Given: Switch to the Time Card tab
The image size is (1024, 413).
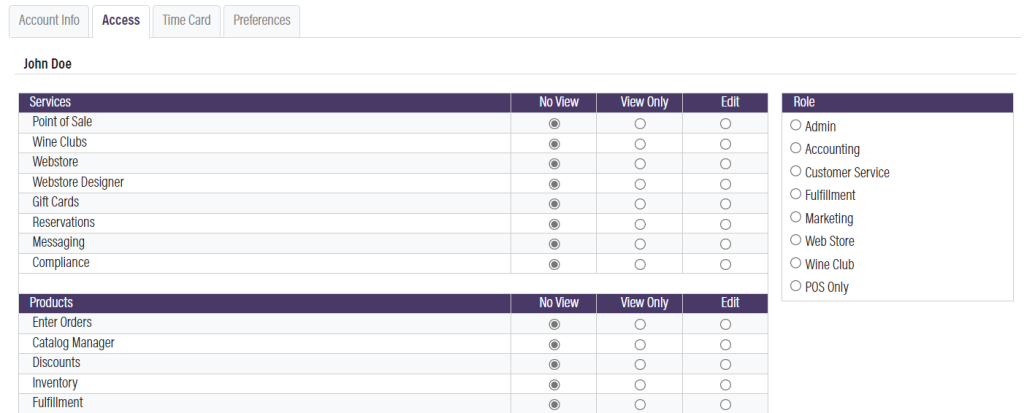Looking at the screenshot, I should pos(186,20).
